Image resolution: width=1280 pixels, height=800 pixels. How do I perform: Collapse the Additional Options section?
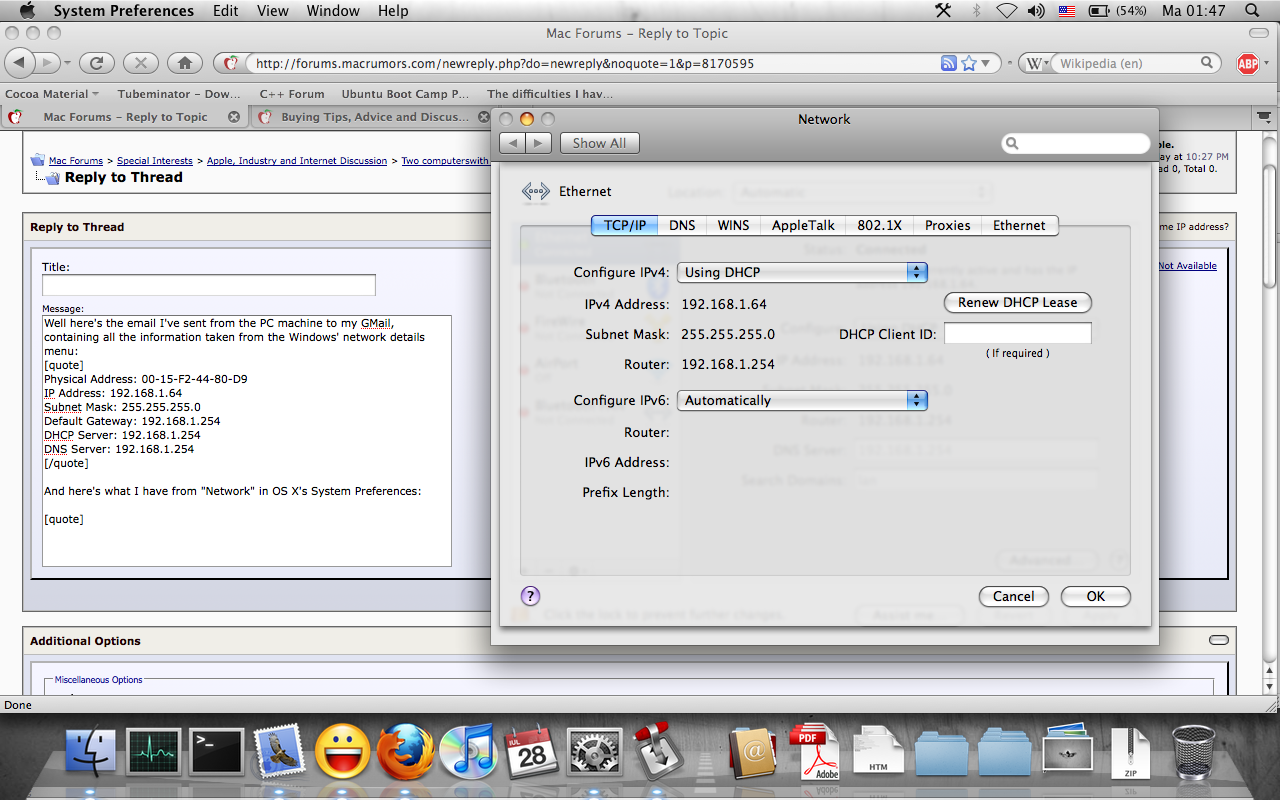(1218, 640)
